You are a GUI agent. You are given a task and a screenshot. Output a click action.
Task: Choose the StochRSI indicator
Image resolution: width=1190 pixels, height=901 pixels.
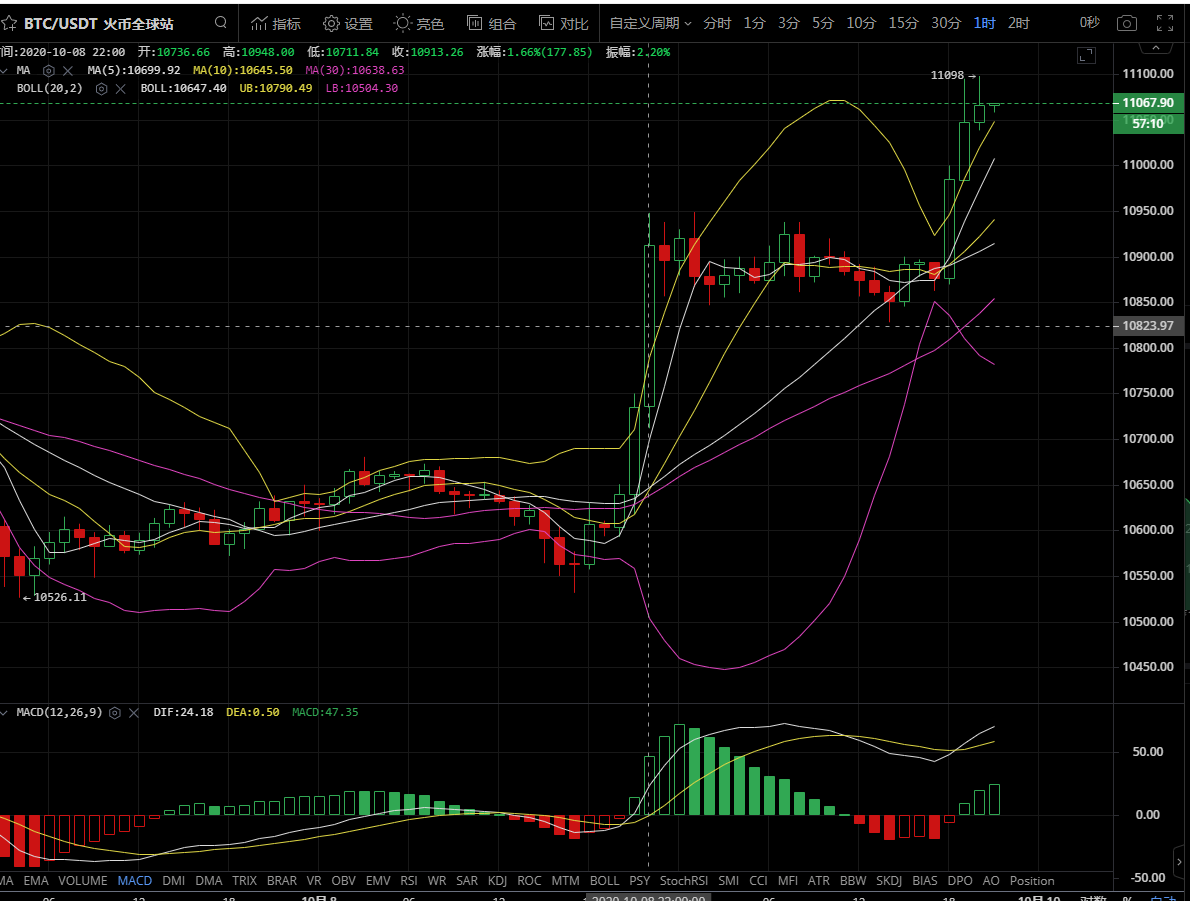tap(684, 881)
